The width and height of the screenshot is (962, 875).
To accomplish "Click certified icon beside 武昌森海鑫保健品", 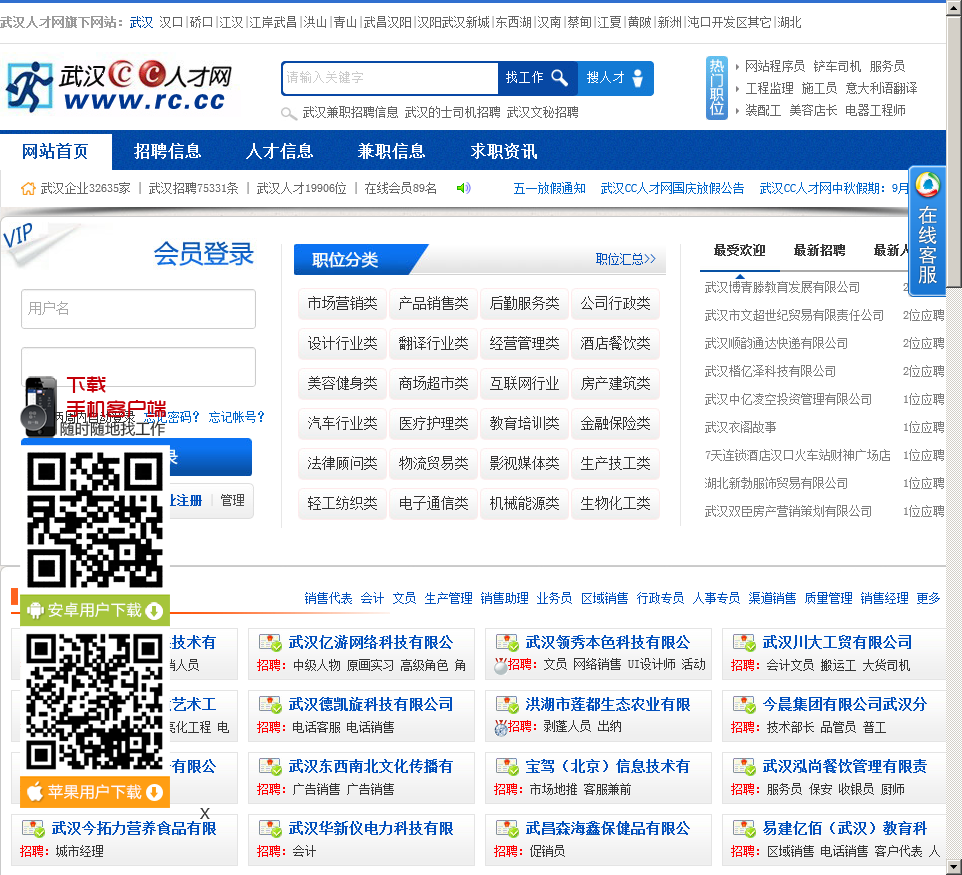I will click(507, 829).
